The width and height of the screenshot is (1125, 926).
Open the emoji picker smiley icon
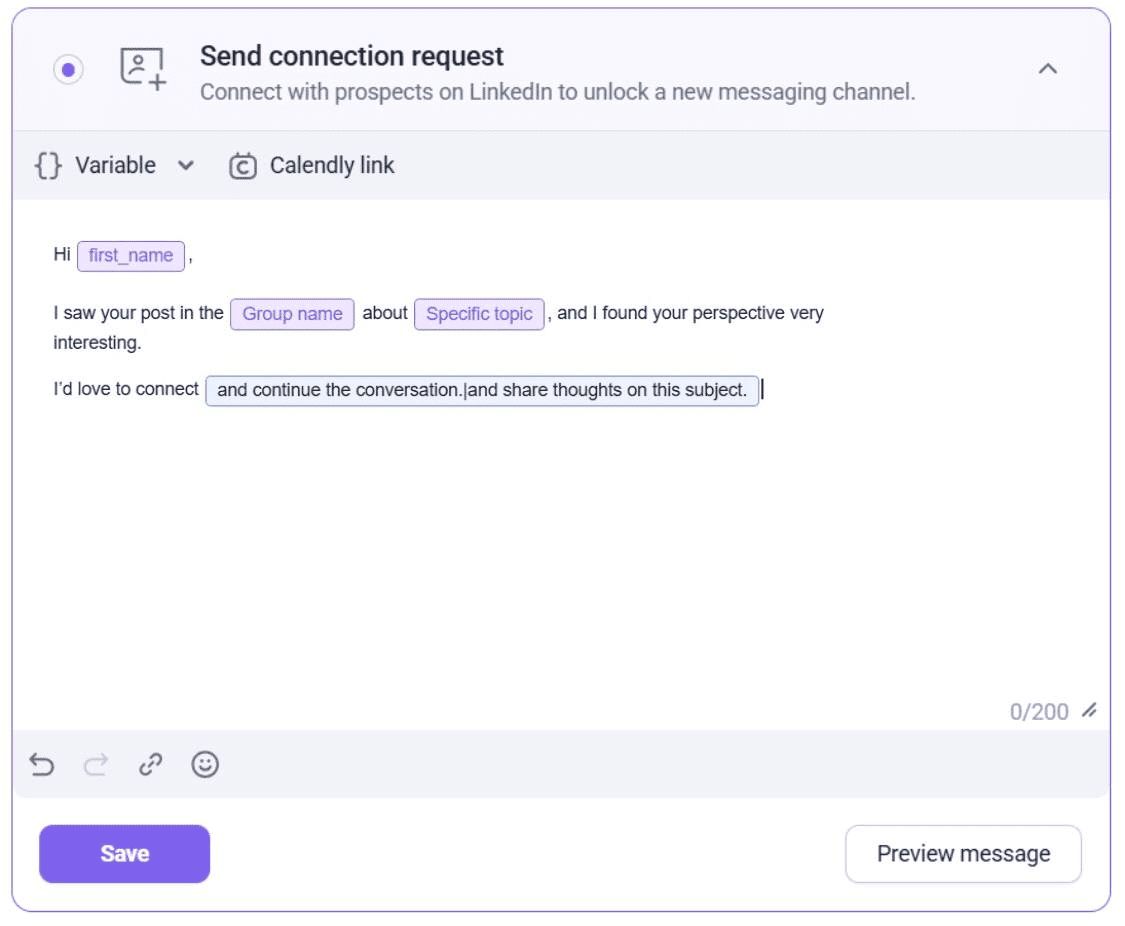(x=205, y=765)
